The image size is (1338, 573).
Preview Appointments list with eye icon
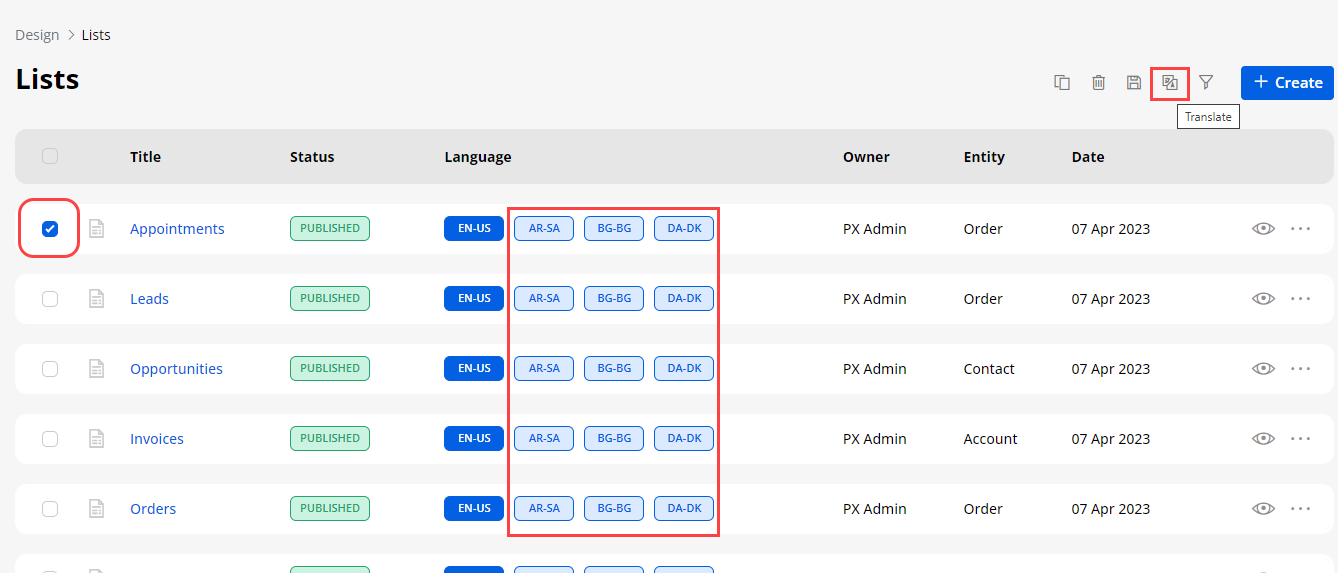tap(1263, 229)
